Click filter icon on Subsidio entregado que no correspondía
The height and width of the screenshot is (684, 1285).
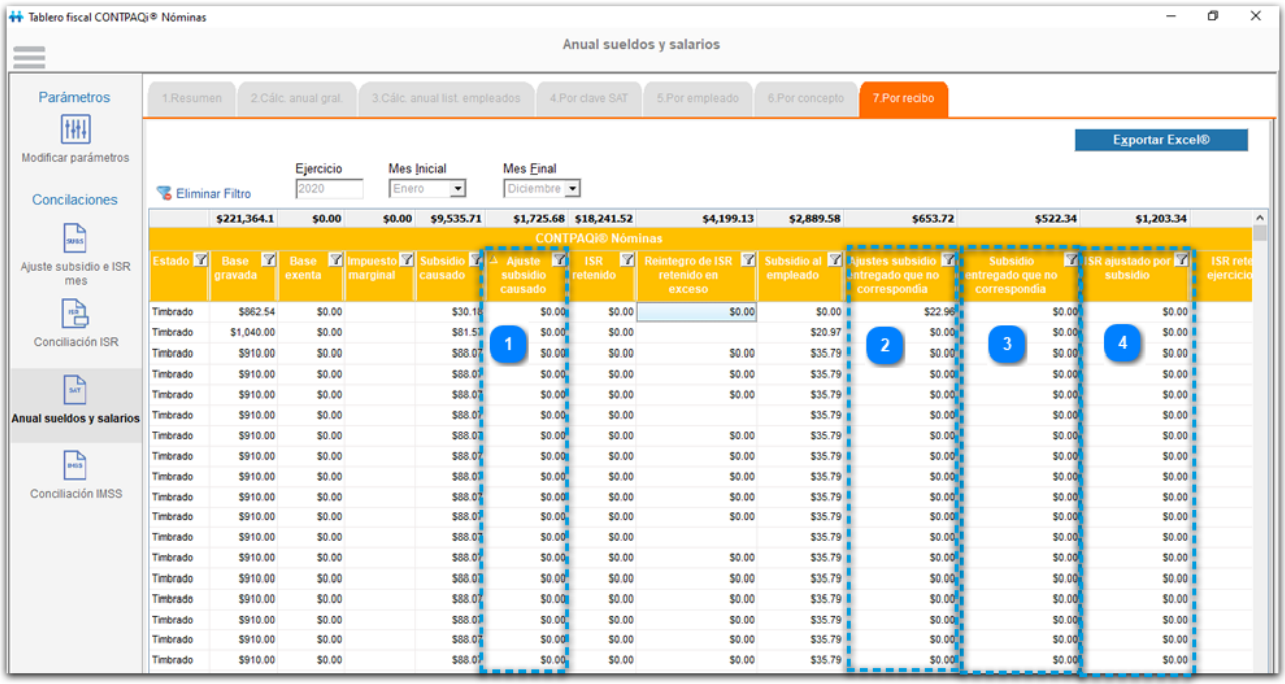[x=1071, y=260]
